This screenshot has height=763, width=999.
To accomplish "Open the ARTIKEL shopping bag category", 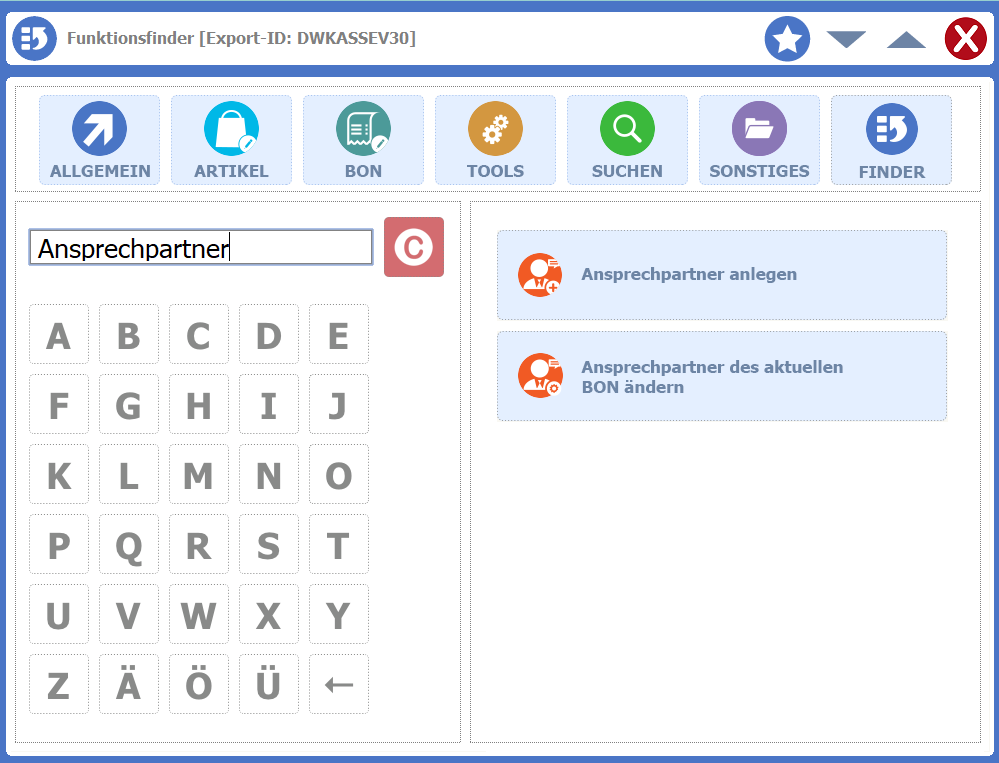I will tap(231, 140).
